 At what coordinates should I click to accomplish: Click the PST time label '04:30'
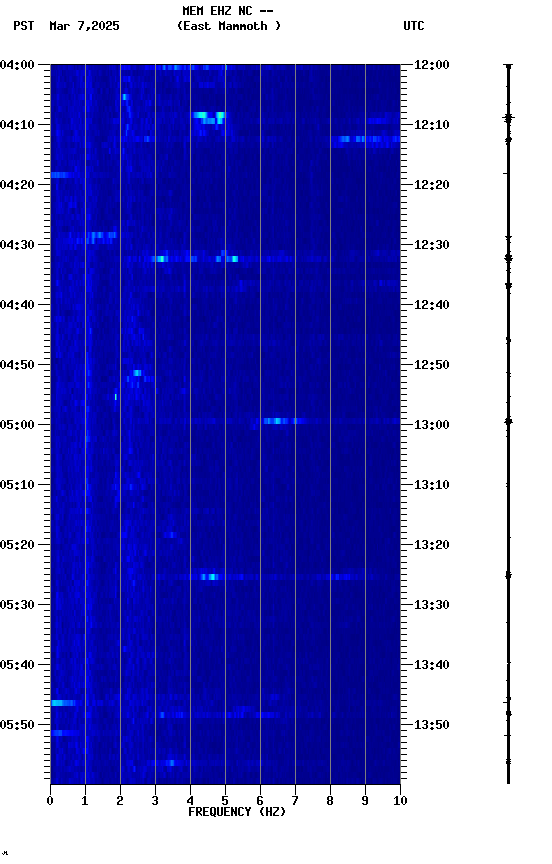(17, 245)
